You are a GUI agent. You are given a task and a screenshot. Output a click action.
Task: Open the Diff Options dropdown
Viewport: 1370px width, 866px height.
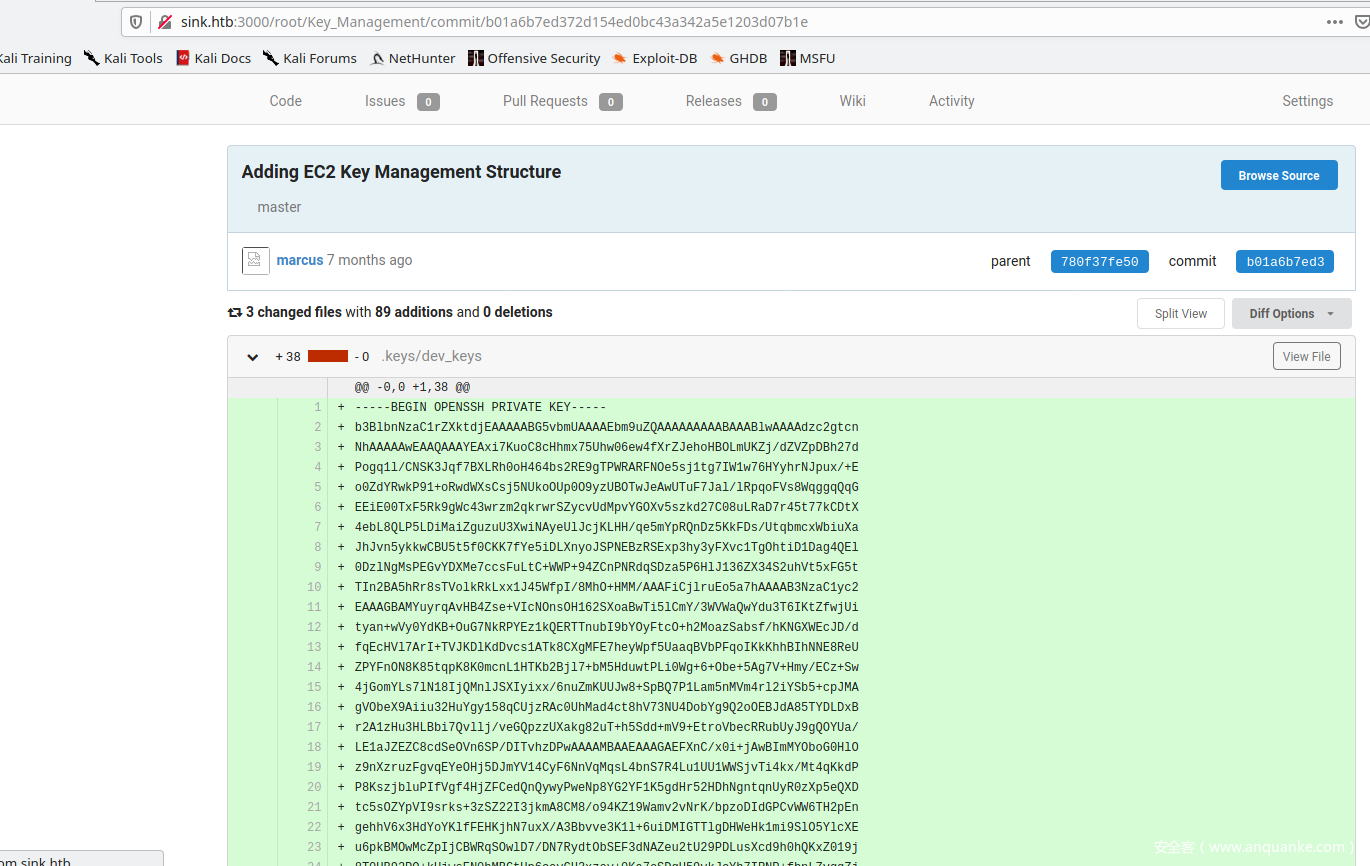click(1292, 314)
